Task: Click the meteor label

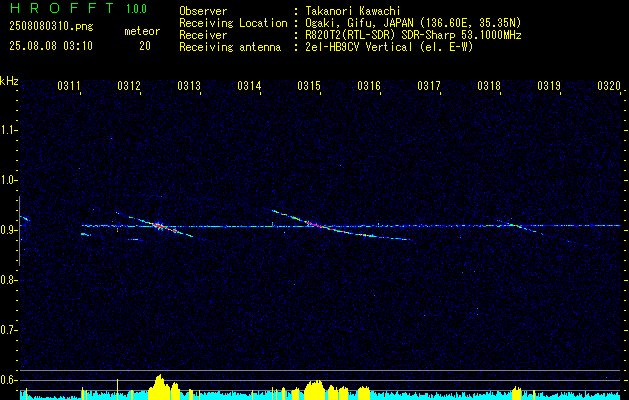Action: click(x=142, y=31)
